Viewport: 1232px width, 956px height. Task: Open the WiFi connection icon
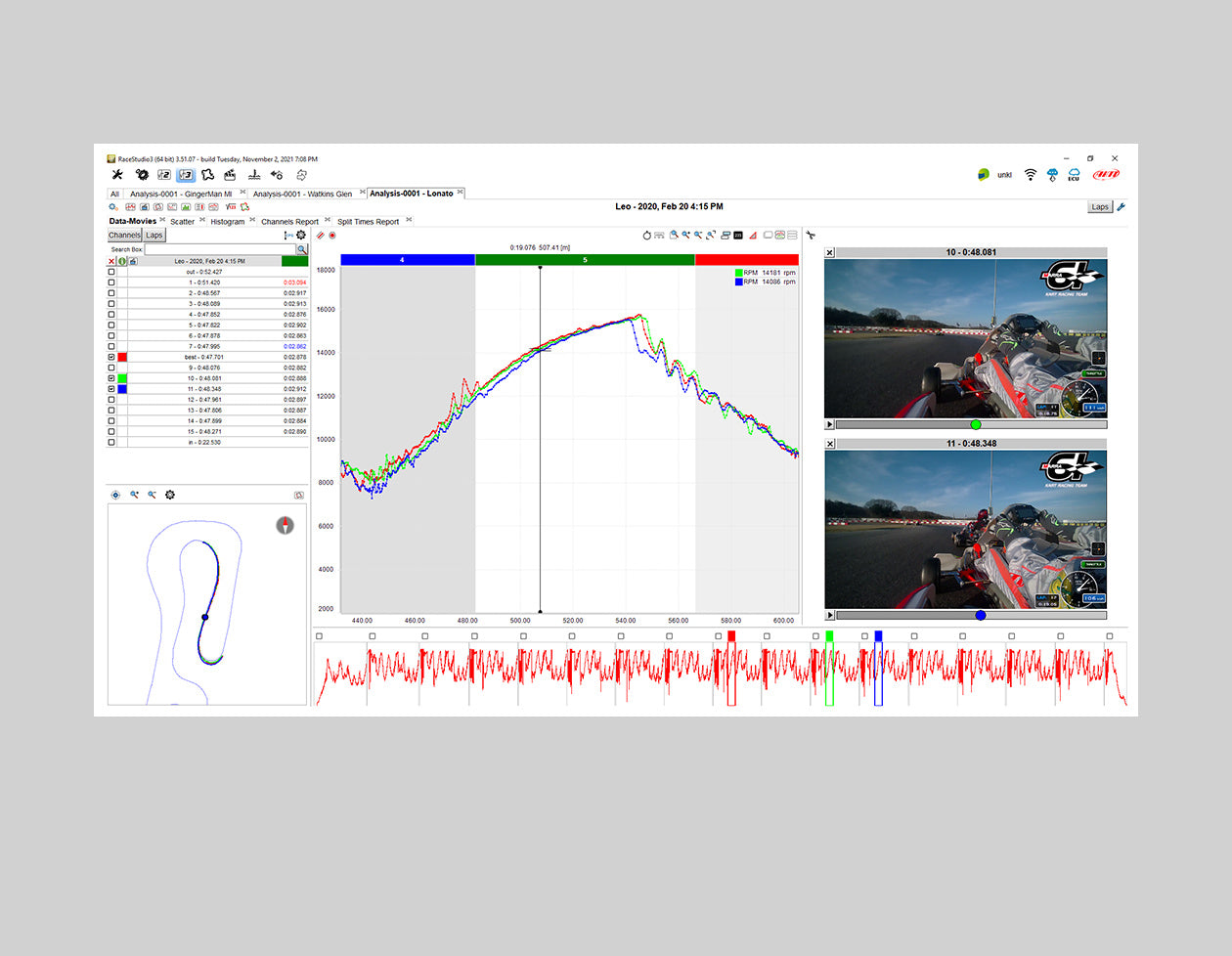1030,175
